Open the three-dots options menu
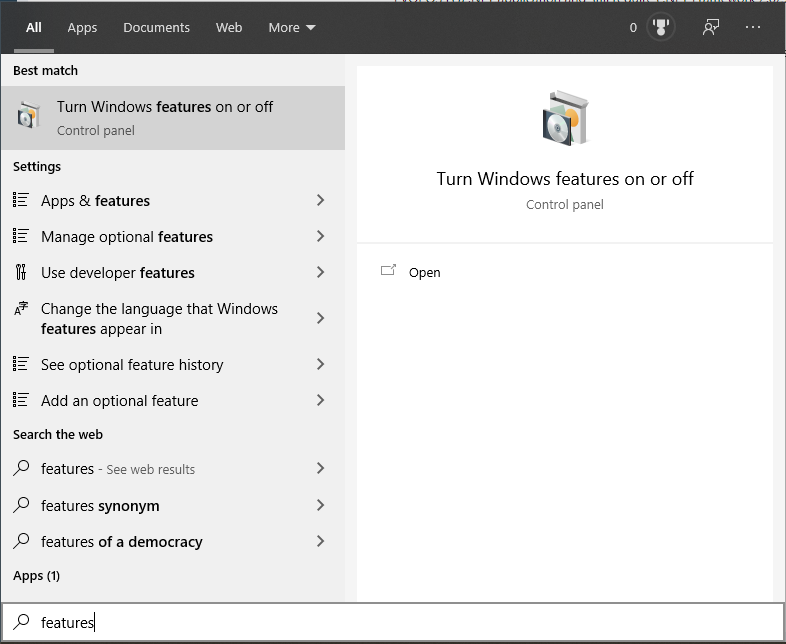 pos(753,27)
